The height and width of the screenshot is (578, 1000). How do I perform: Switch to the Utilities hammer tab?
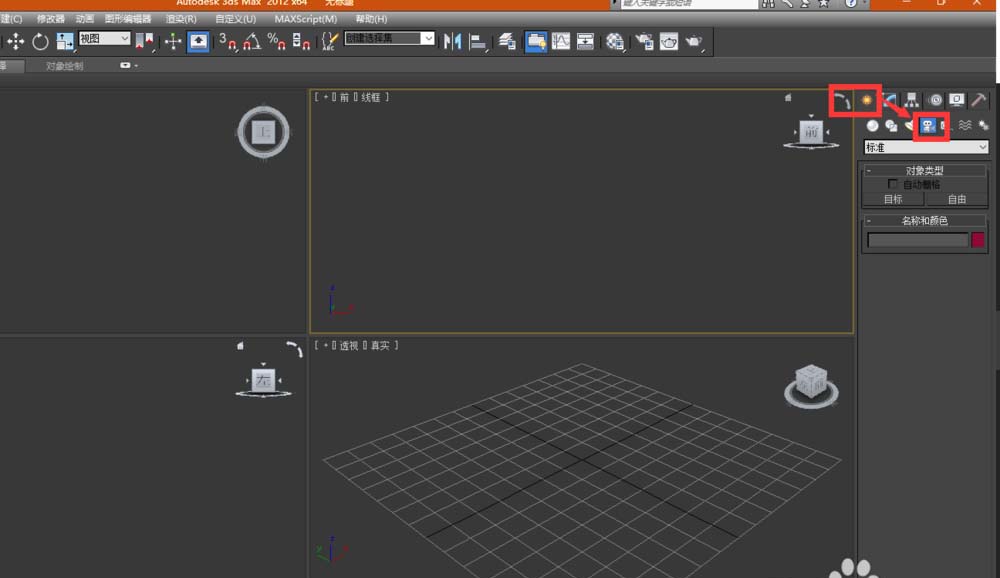pyautogui.click(x=978, y=100)
